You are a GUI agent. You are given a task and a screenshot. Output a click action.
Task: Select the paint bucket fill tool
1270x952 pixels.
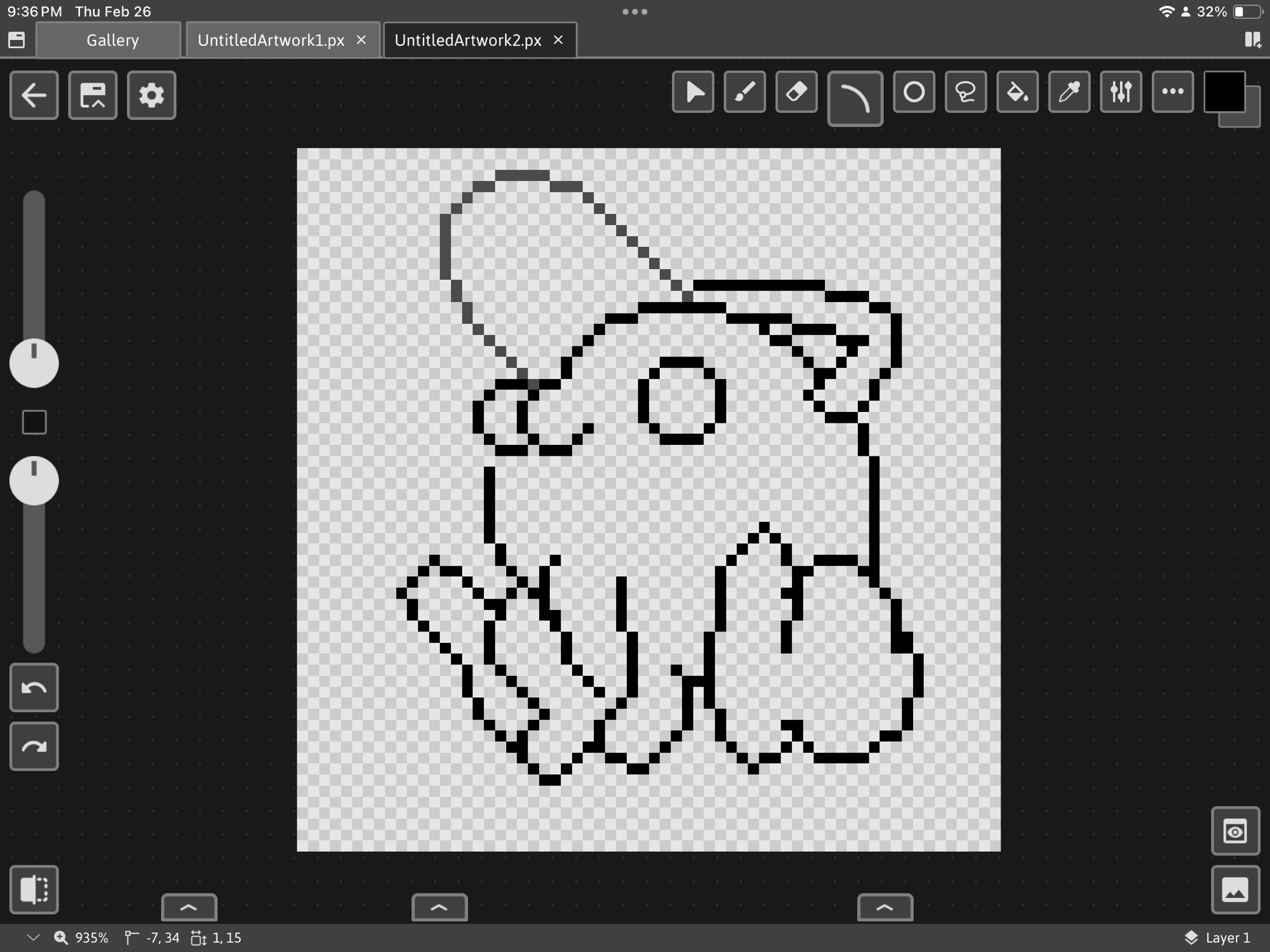click(x=1017, y=93)
